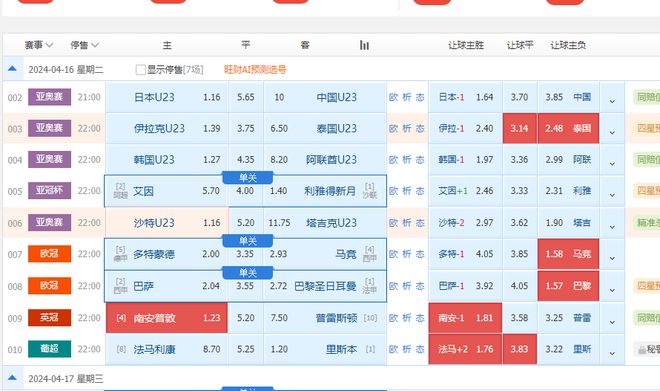Open the 赛事 filter dropdown
Screen dimensions: 660x391
[39, 45]
